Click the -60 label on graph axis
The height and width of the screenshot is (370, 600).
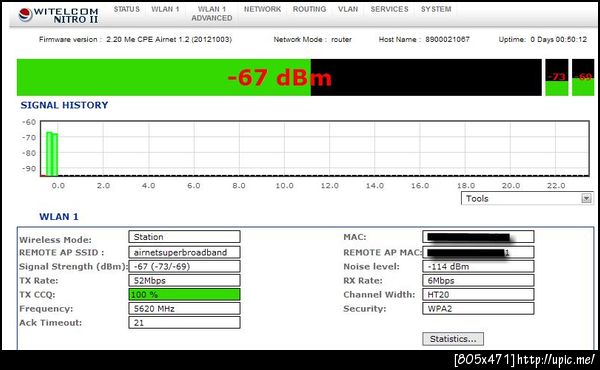(29, 122)
